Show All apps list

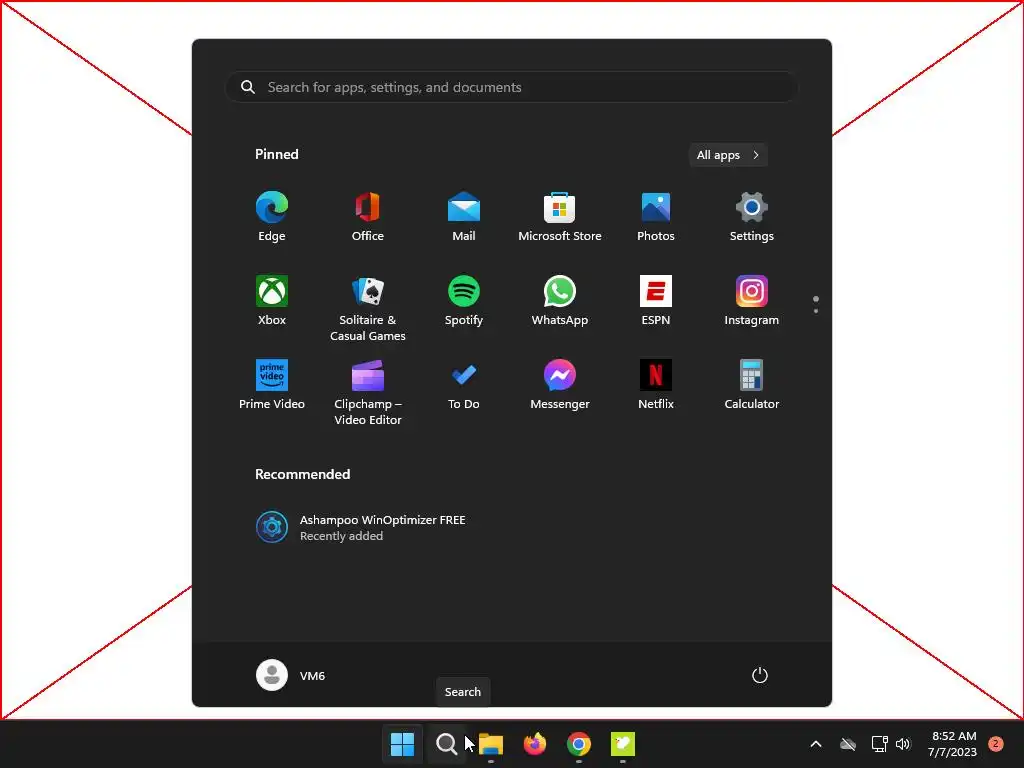[x=728, y=155]
